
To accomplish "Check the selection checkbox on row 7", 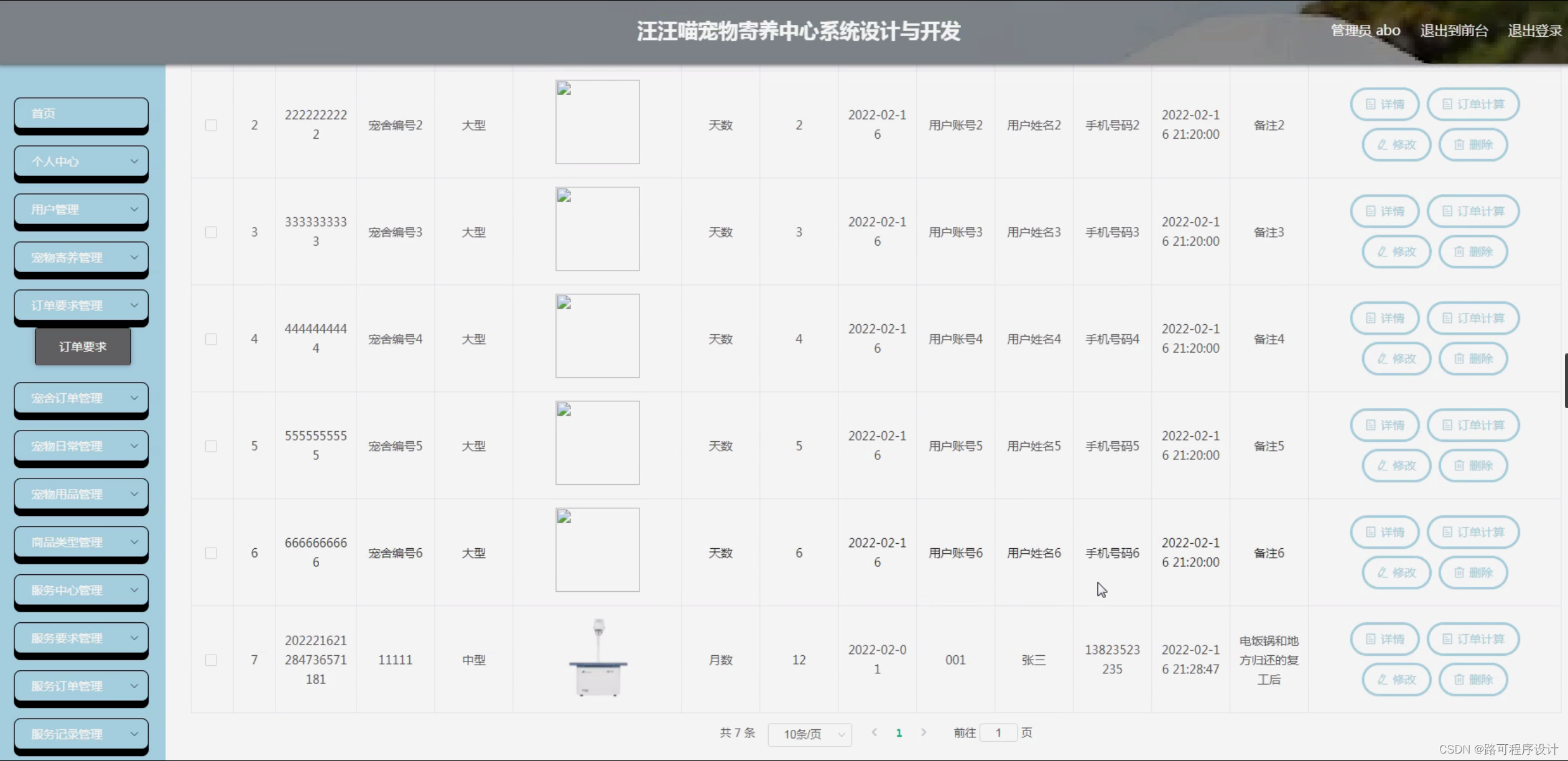I will point(211,660).
